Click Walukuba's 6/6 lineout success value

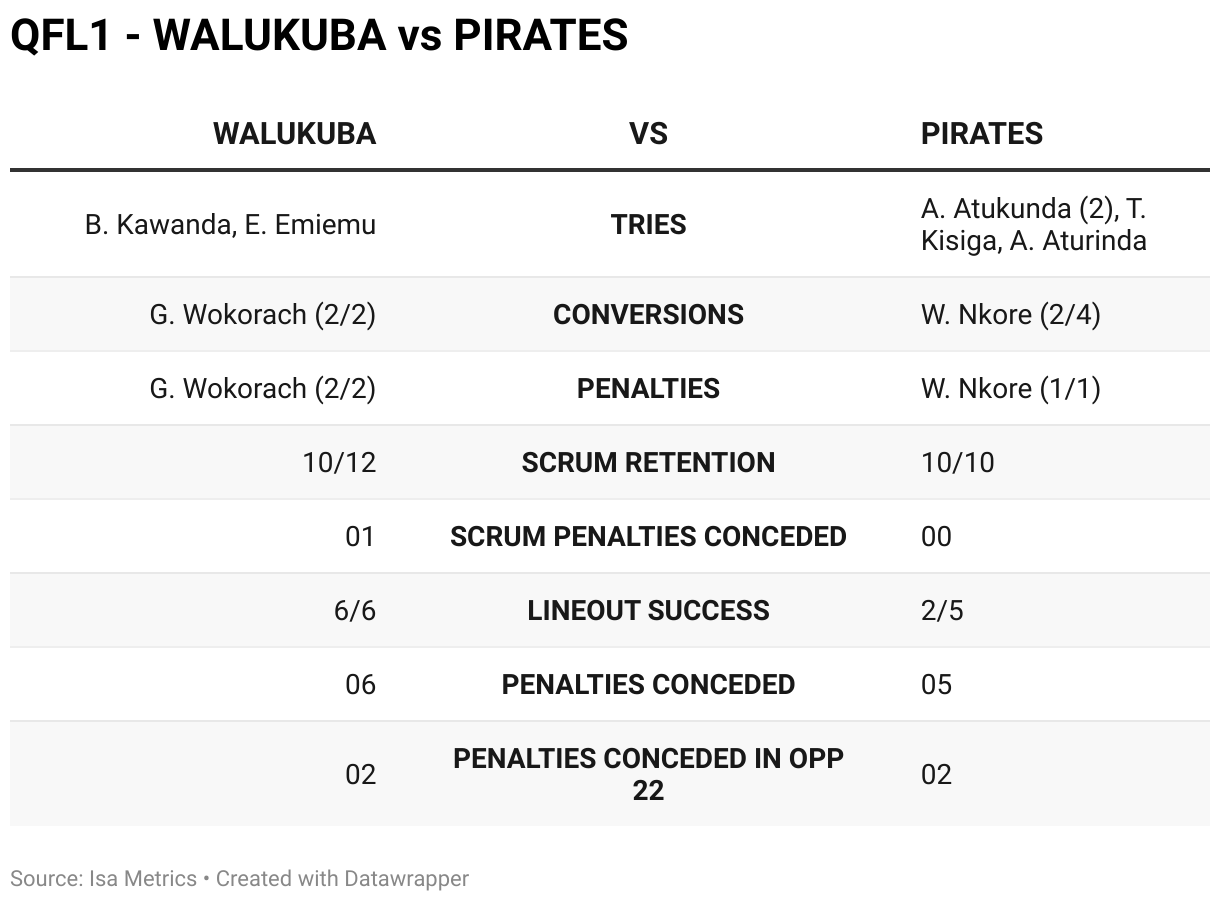pos(355,611)
